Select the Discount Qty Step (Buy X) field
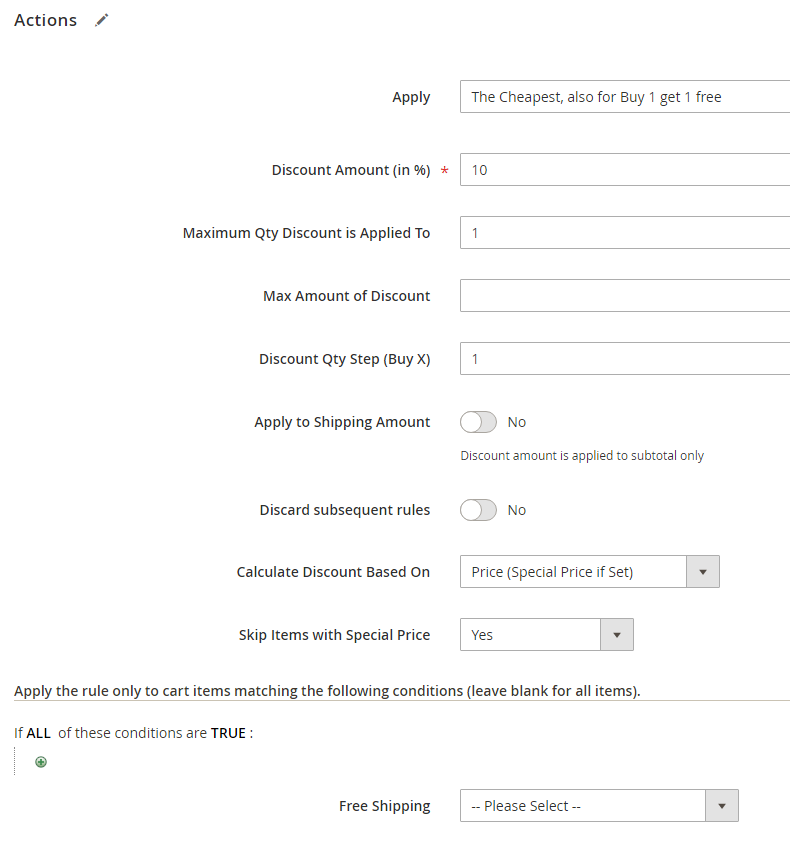Screen dimensions: 790x842 click(624, 359)
